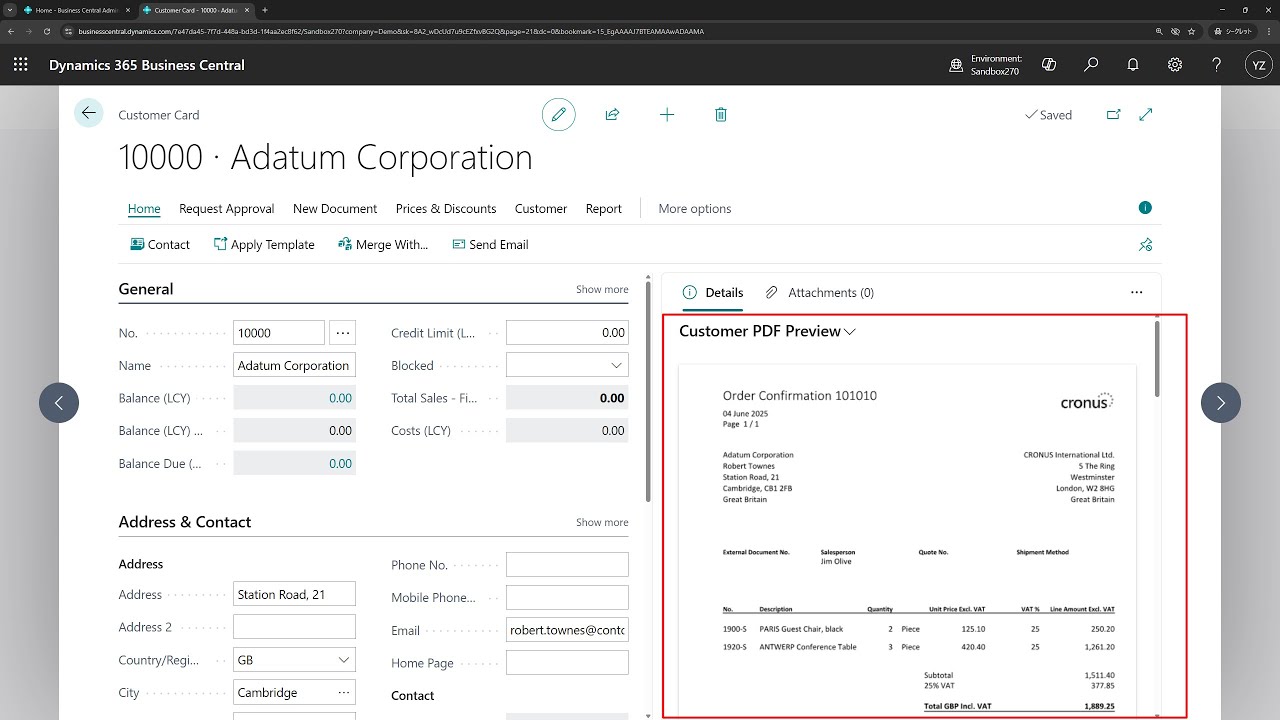Show the teal information indicator
The image size is (1280, 720).
(x=1145, y=208)
